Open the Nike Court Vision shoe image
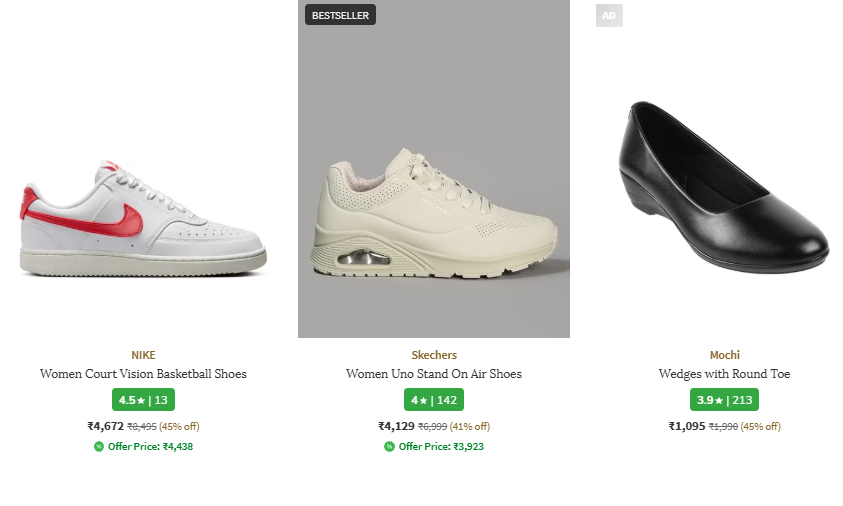The image size is (843, 506). 143,216
